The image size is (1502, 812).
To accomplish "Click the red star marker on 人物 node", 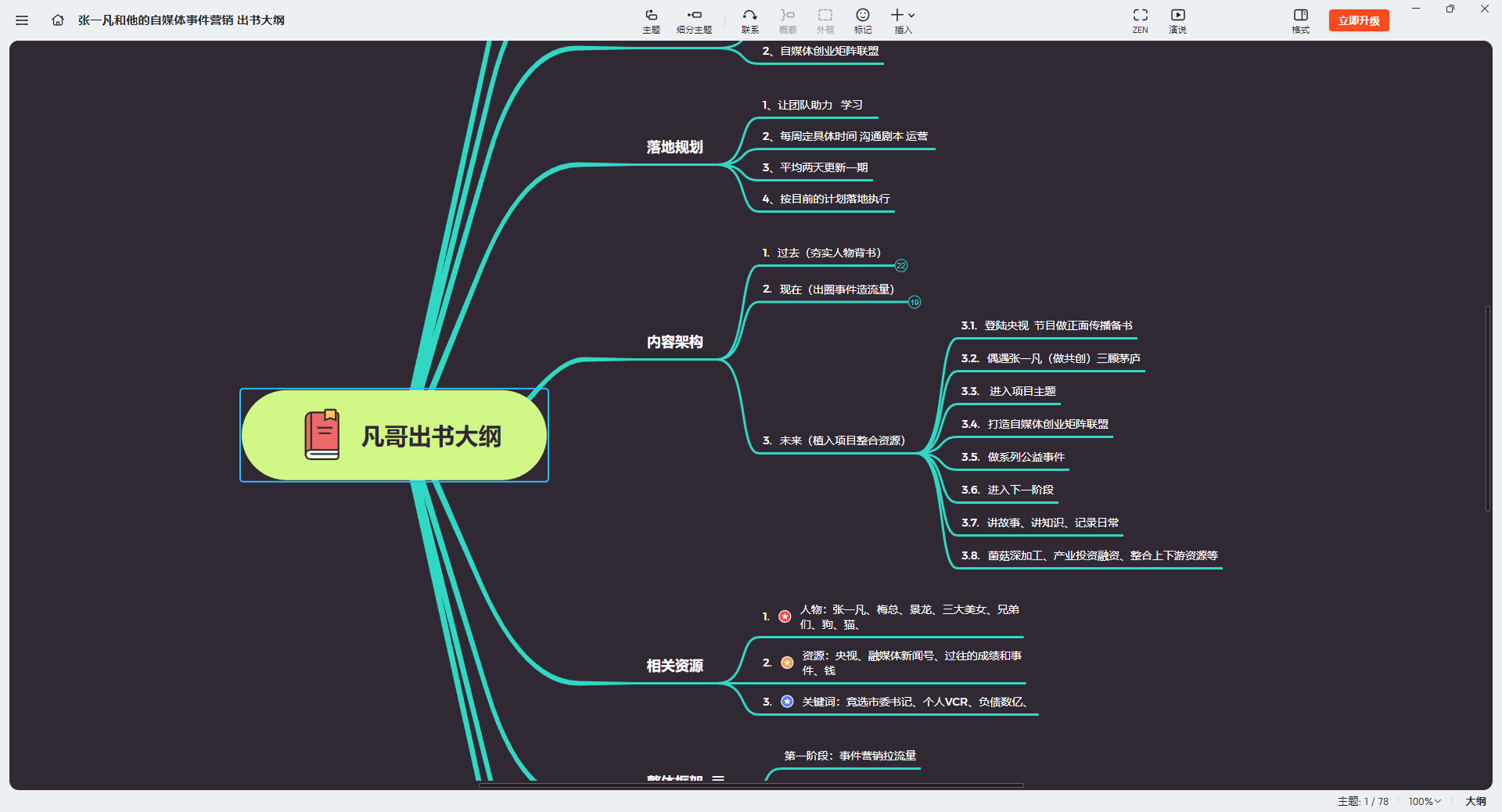I will pos(785,616).
